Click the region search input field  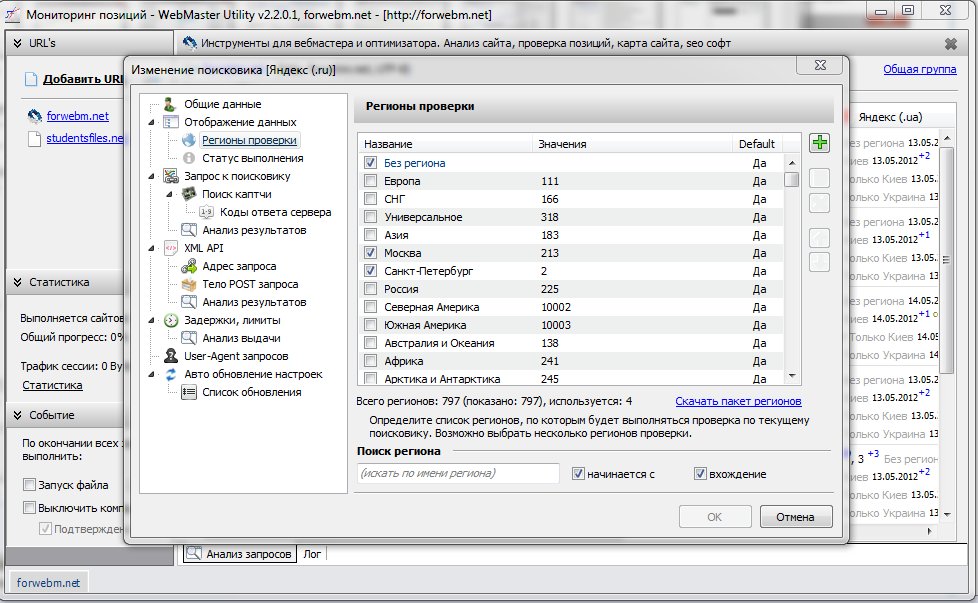pos(458,473)
